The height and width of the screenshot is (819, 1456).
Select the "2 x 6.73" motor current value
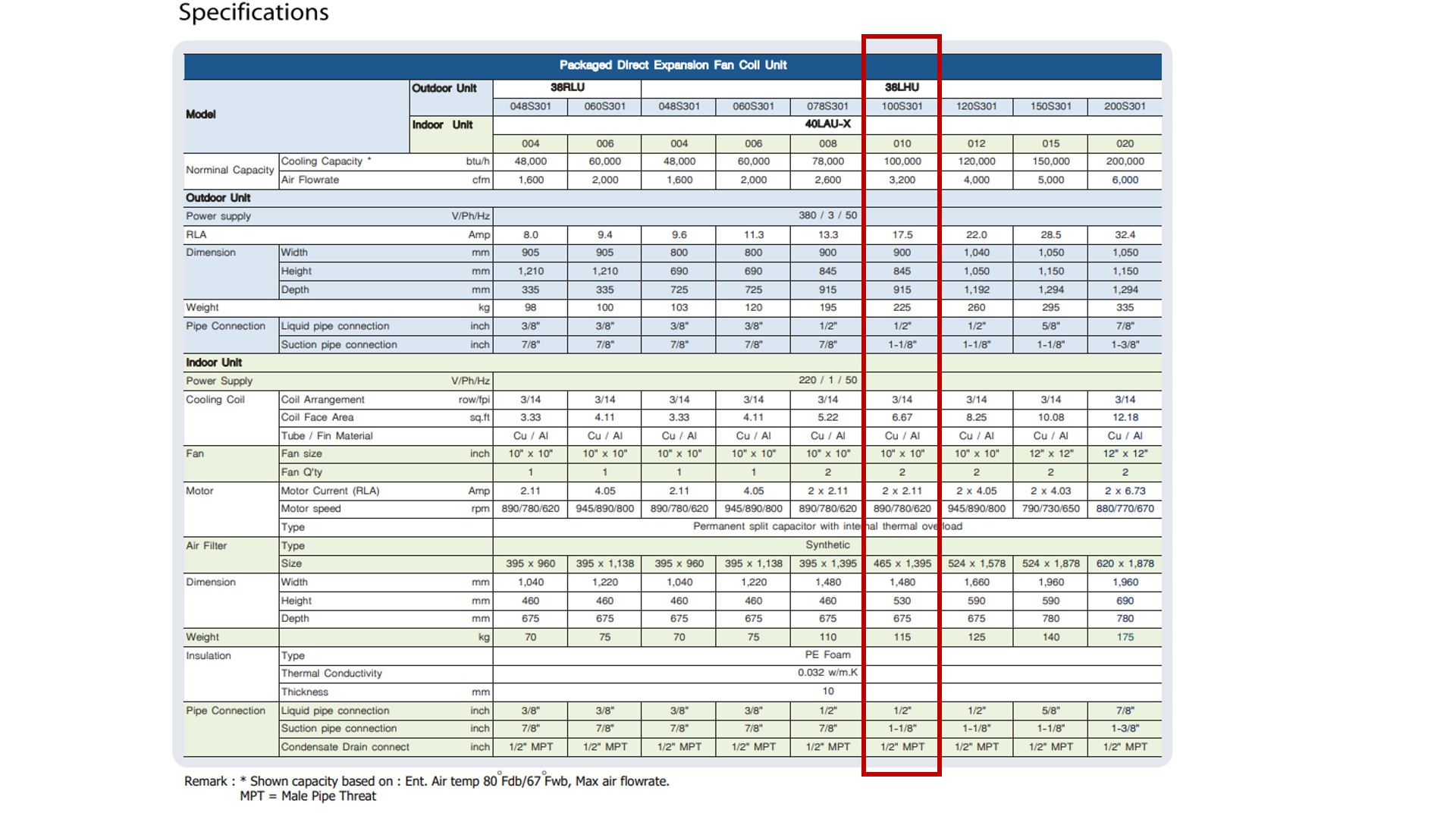pyautogui.click(x=1125, y=491)
